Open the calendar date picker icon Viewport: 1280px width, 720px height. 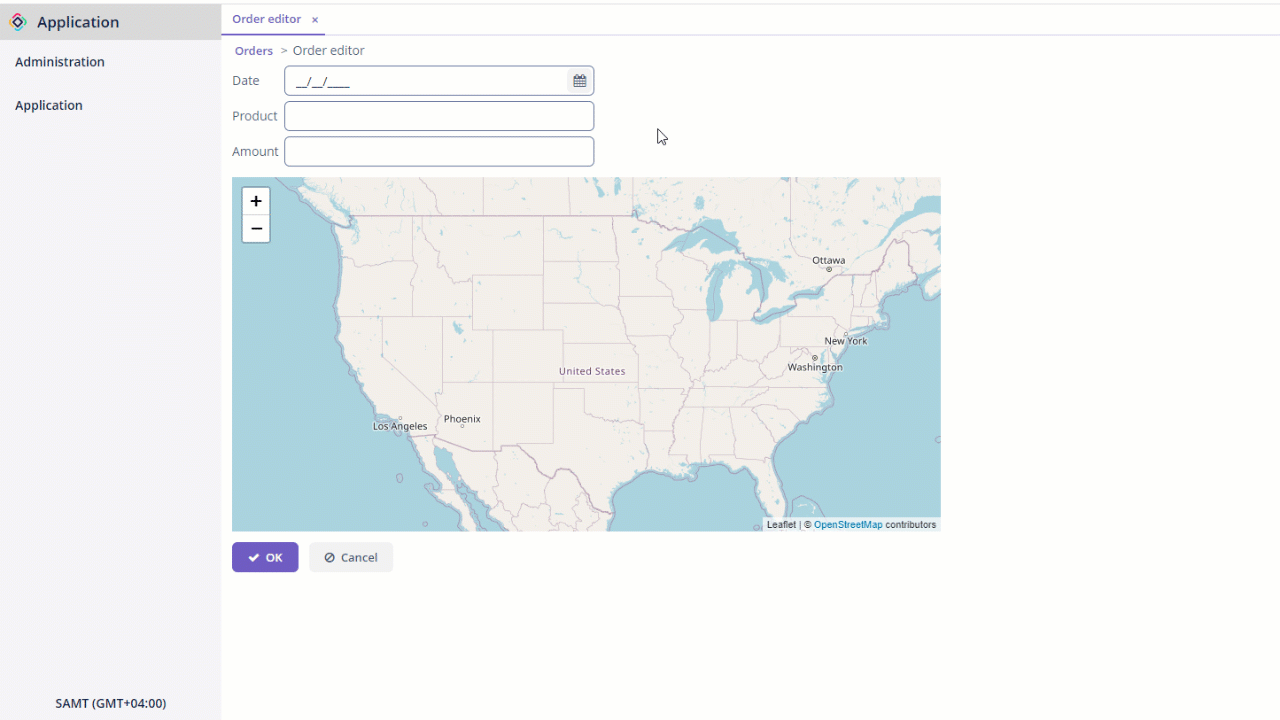[579, 81]
